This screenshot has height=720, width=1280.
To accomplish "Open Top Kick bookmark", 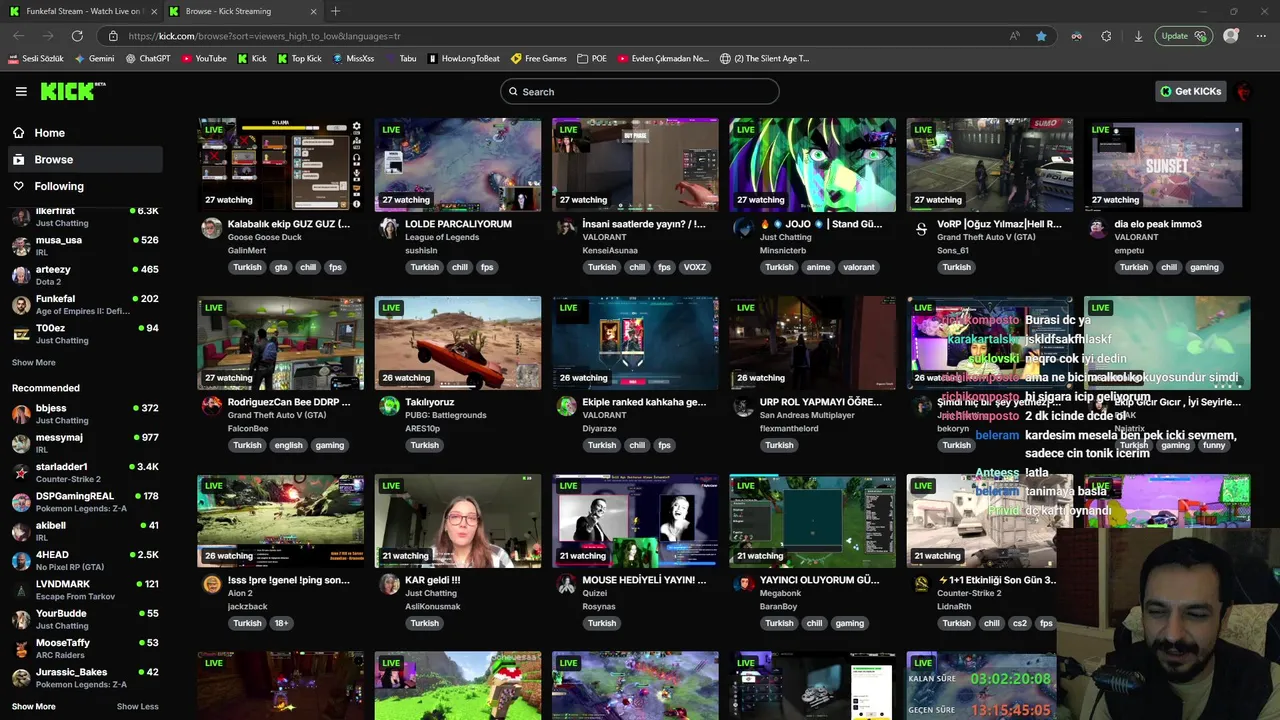I will [x=299, y=59].
